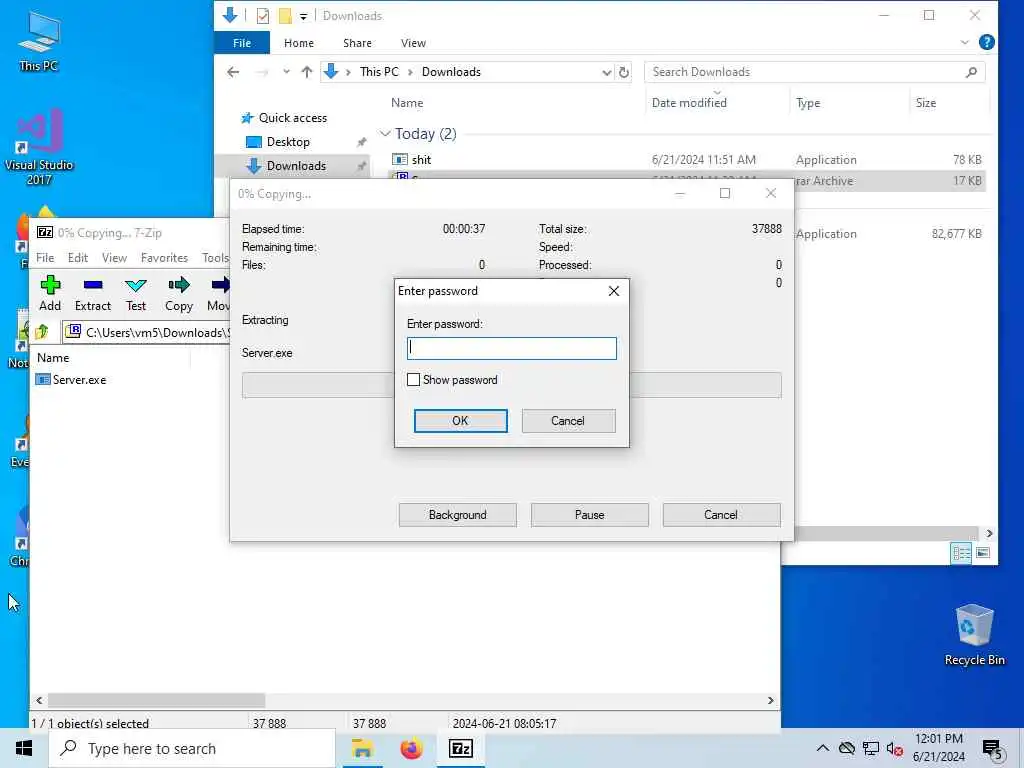The height and width of the screenshot is (768, 1024).
Task: Click the chevron after This PC in address bar
Action: (x=410, y=72)
